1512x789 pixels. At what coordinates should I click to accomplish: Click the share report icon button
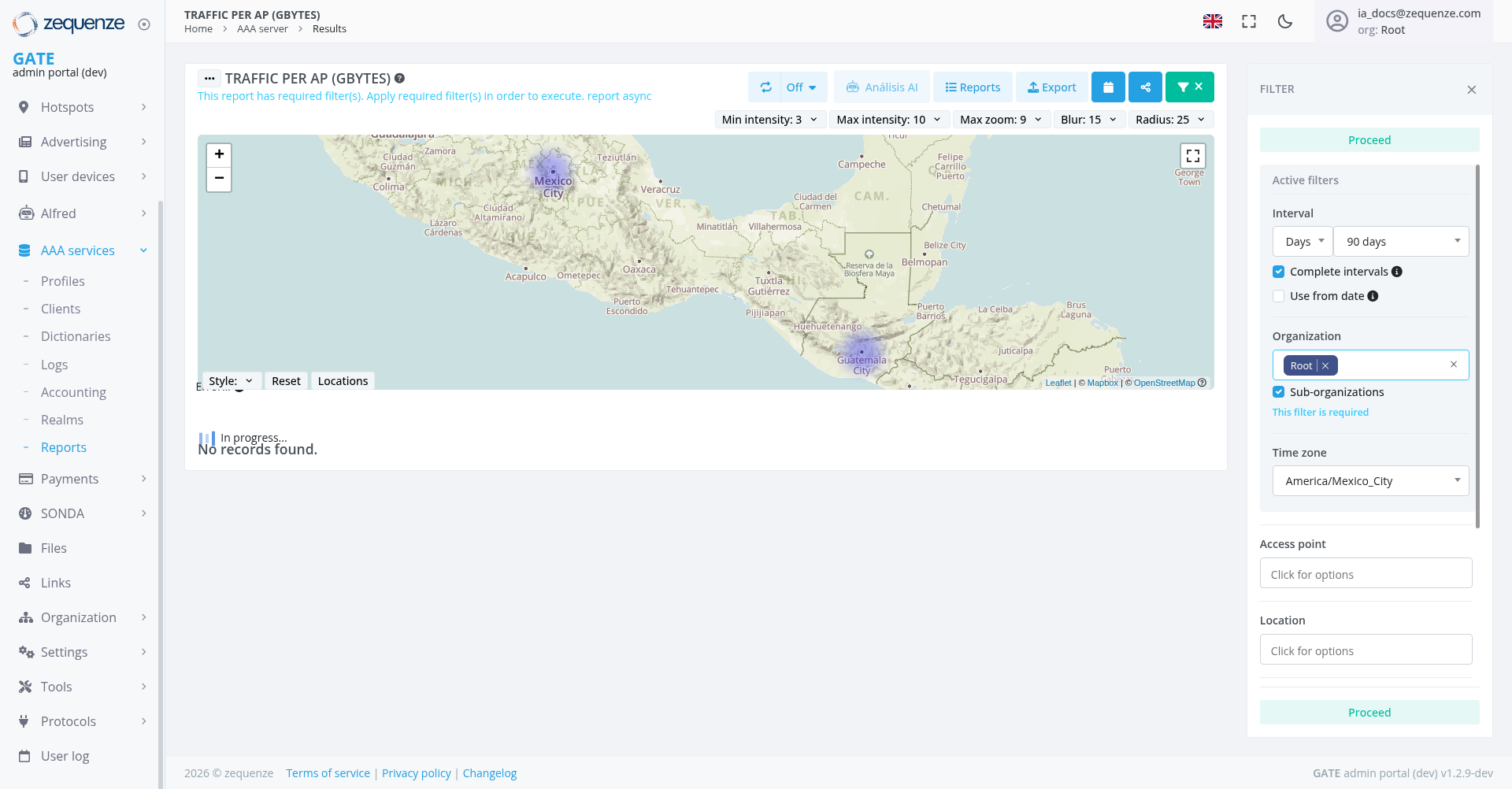(x=1146, y=87)
